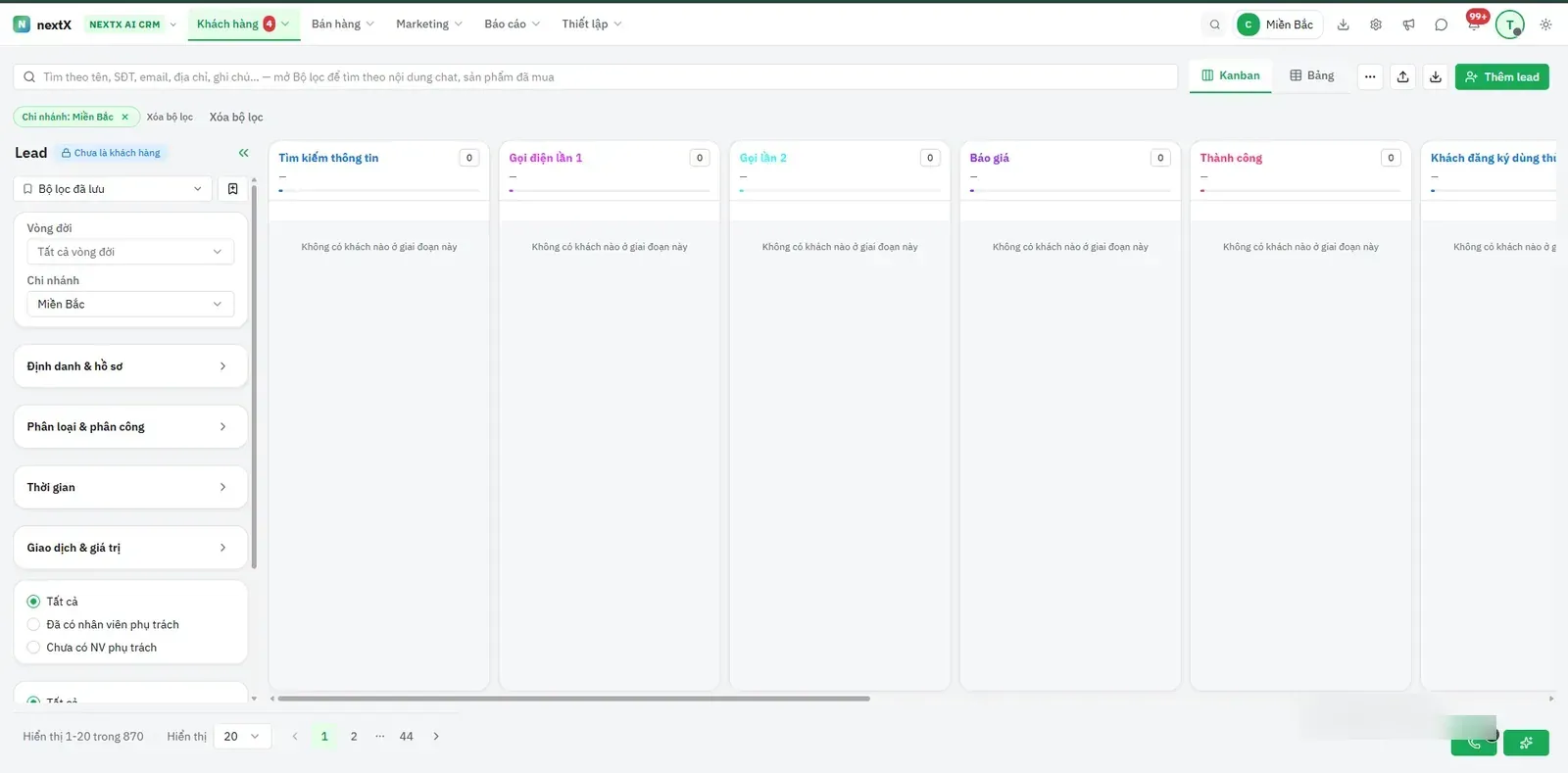
Task: Click the Thêm lead button
Action: (x=1502, y=76)
